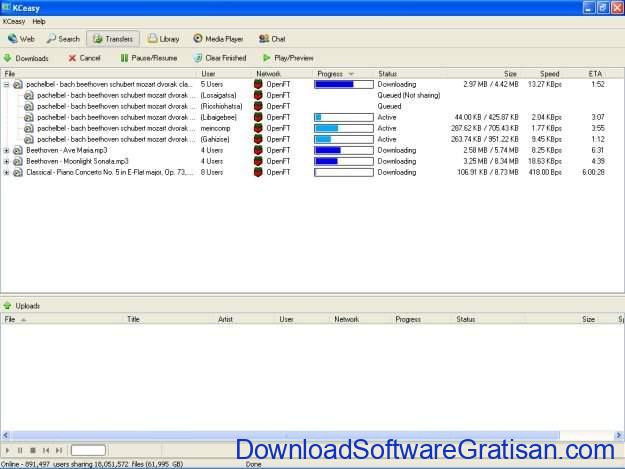Click the green Play/Preview triangle icon

point(267,58)
